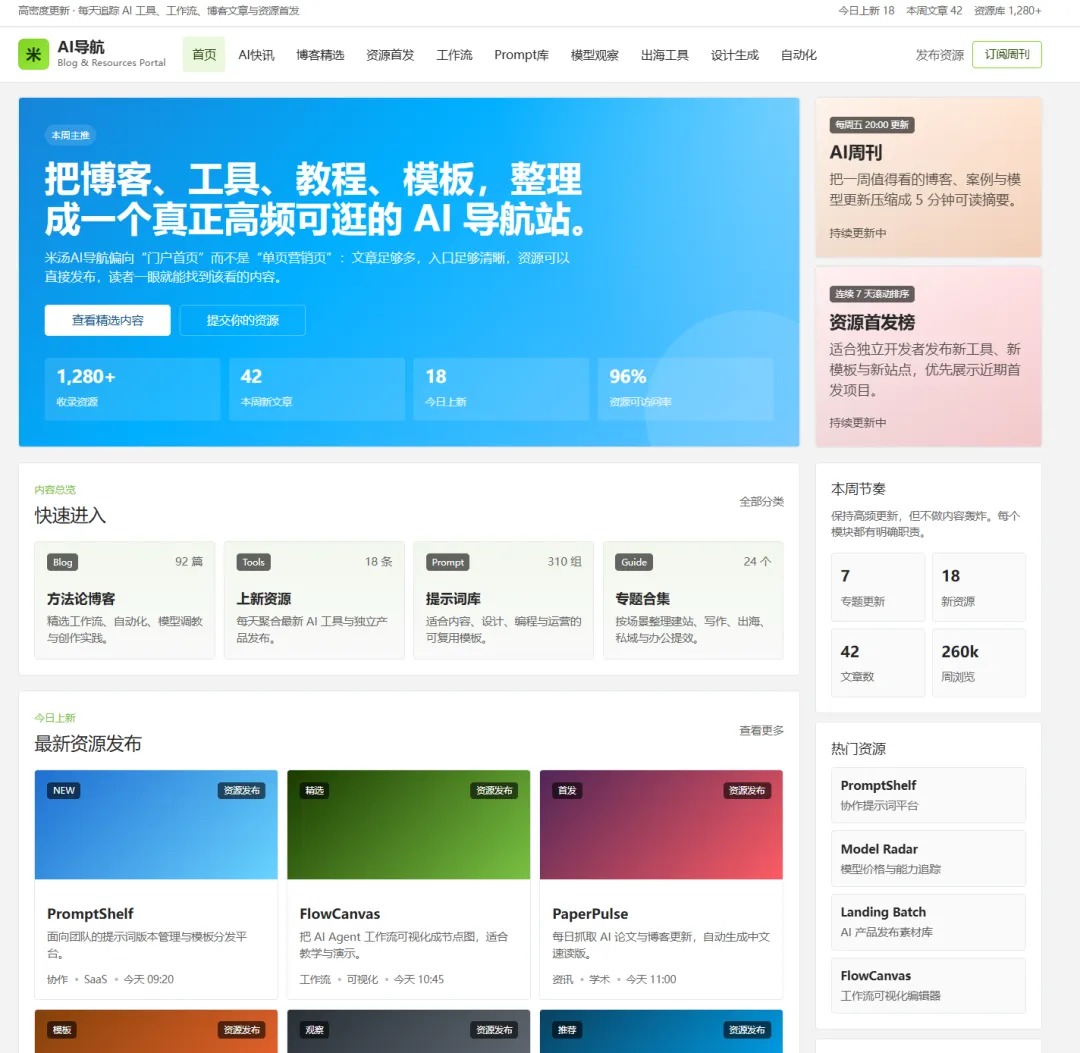Viewport: 1080px width, 1053px height.
Task: Click 查看精选内容 button in hero banner
Action: pyautogui.click(x=107, y=320)
